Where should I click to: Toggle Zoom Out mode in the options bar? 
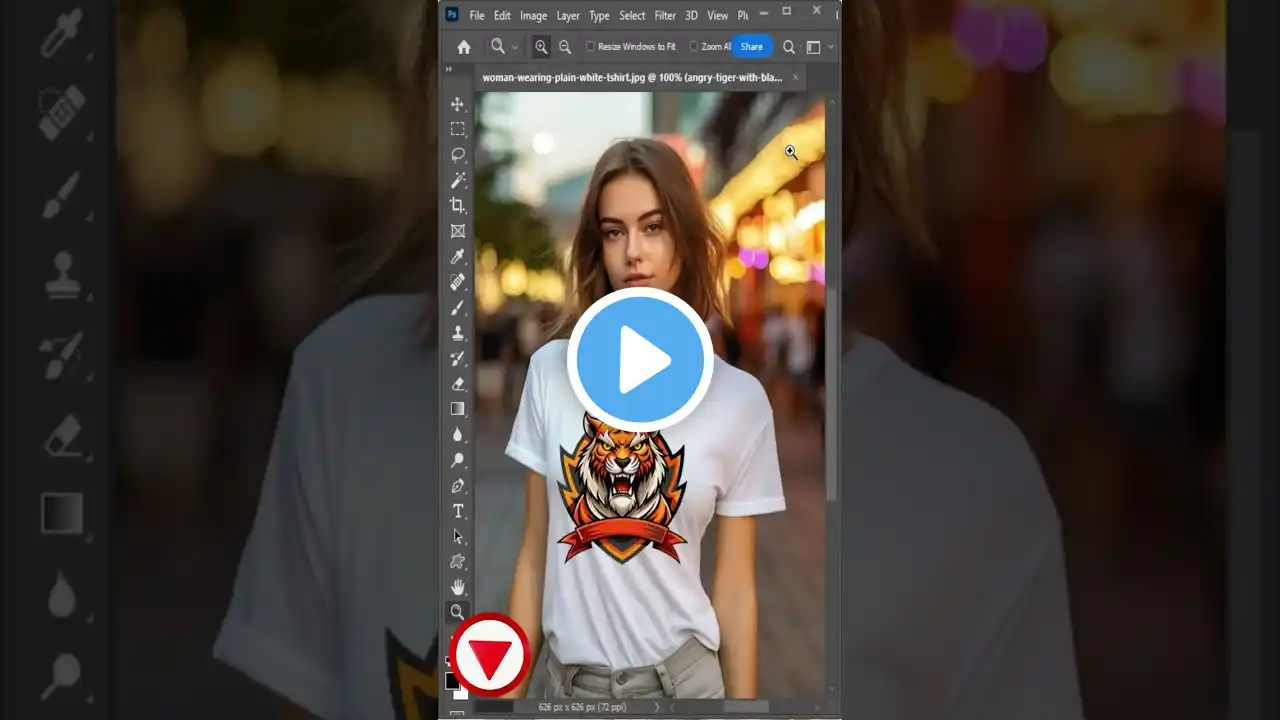click(565, 46)
